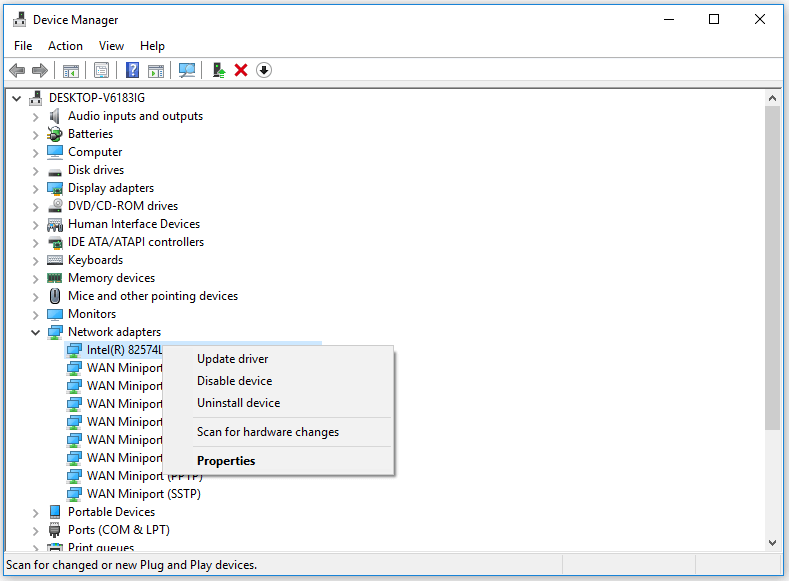Viewport: 789px width, 581px height.
Task: Click the Show/Hide Action Pane toolbar icon
Action: tap(156, 70)
